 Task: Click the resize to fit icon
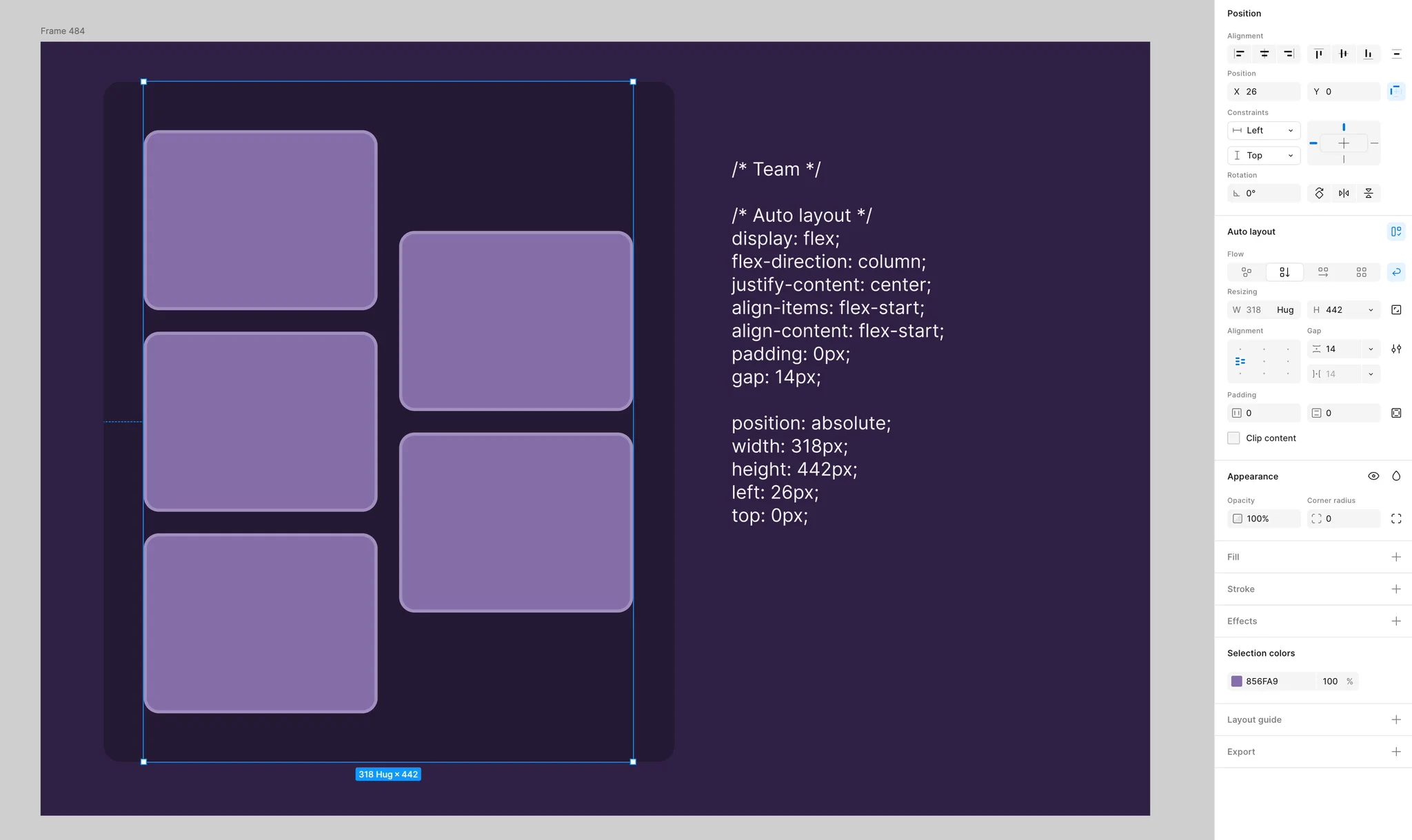[x=1396, y=310]
